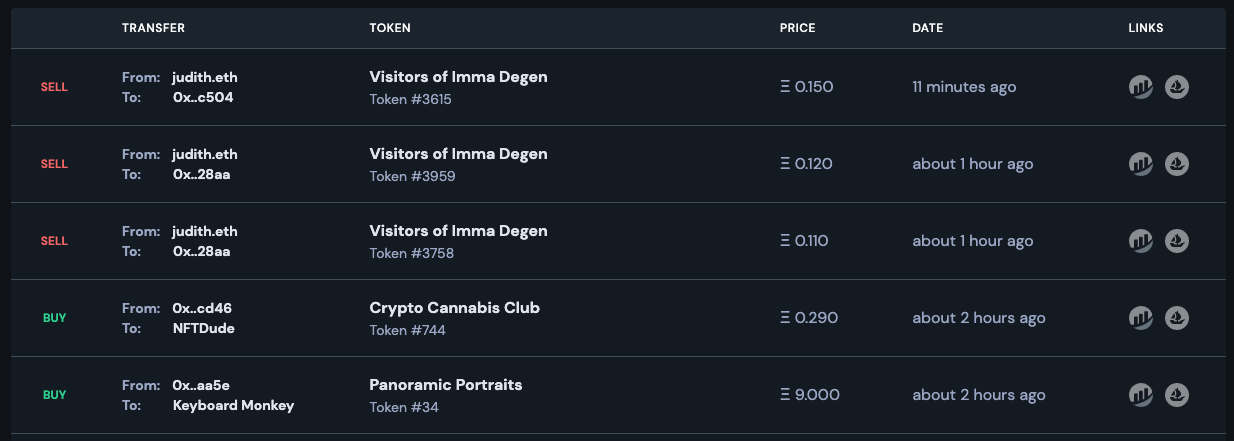
Task: Open OpenSea icon for Panoramic Portraits
Action: (x=1177, y=395)
